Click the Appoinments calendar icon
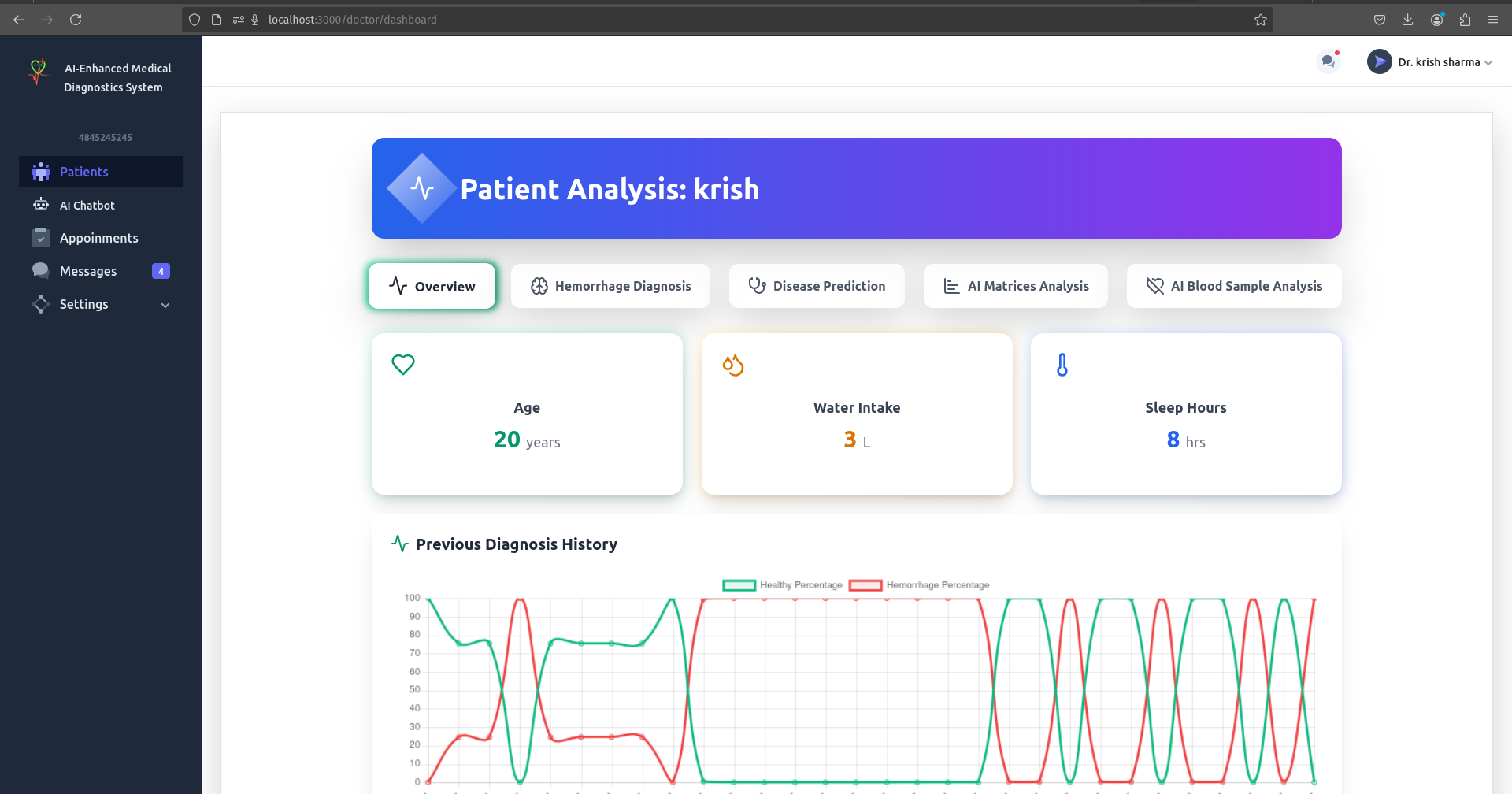The width and height of the screenshot is (1512, 794). click(41, 238)
